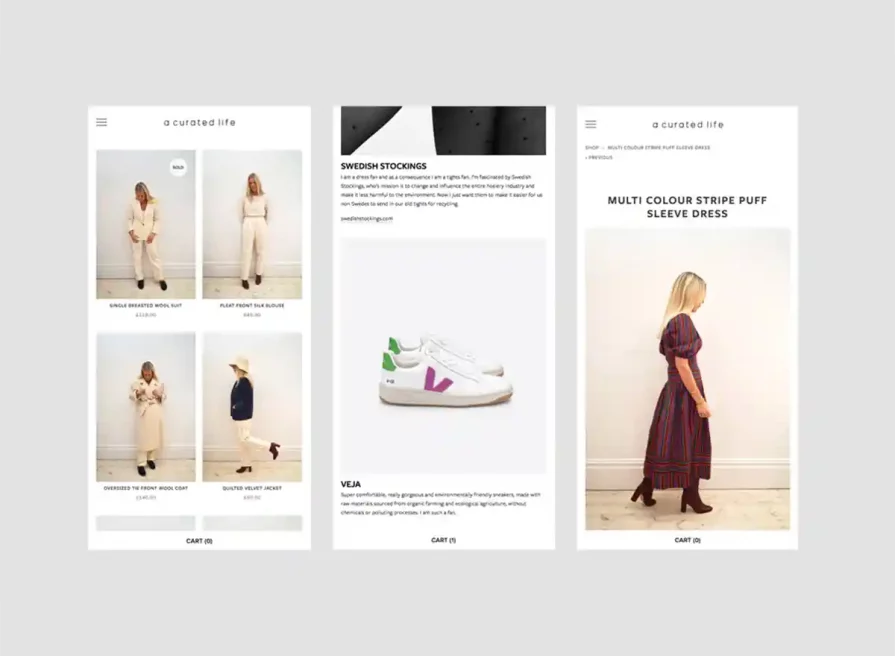
Task: Select 'Single Breasted Wool Suit' title
Action: coord(146,305)
